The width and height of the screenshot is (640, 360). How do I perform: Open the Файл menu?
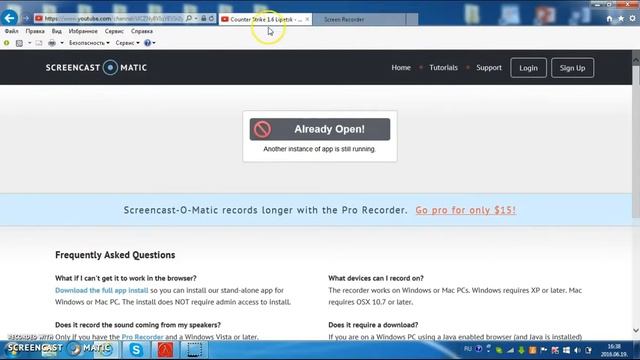tap(11, 31)
